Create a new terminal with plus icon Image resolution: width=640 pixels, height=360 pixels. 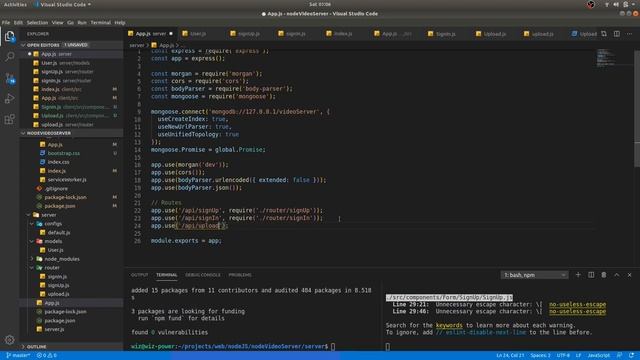pos(578,275)
